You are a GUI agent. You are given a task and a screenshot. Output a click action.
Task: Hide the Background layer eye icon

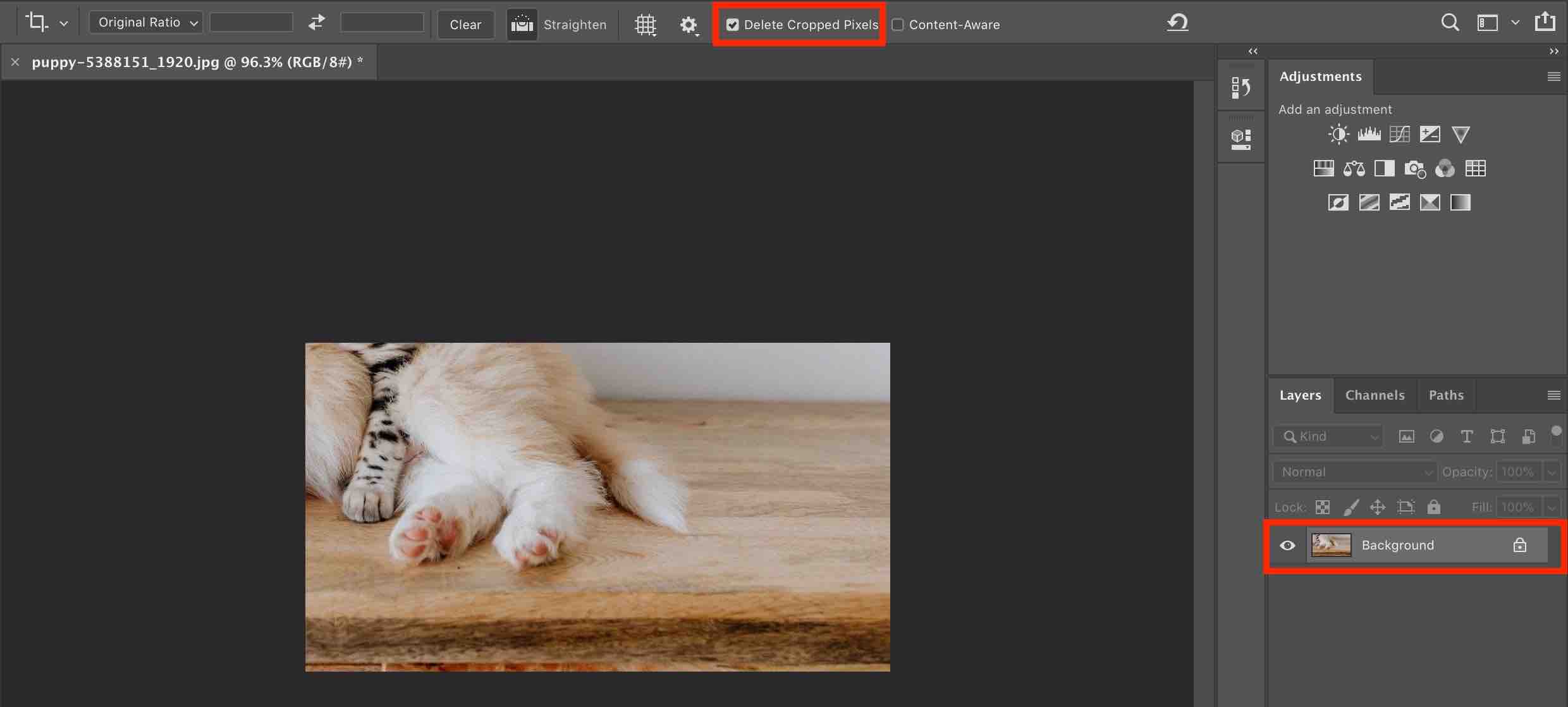pyautogui.click(x=1287, y=545)
